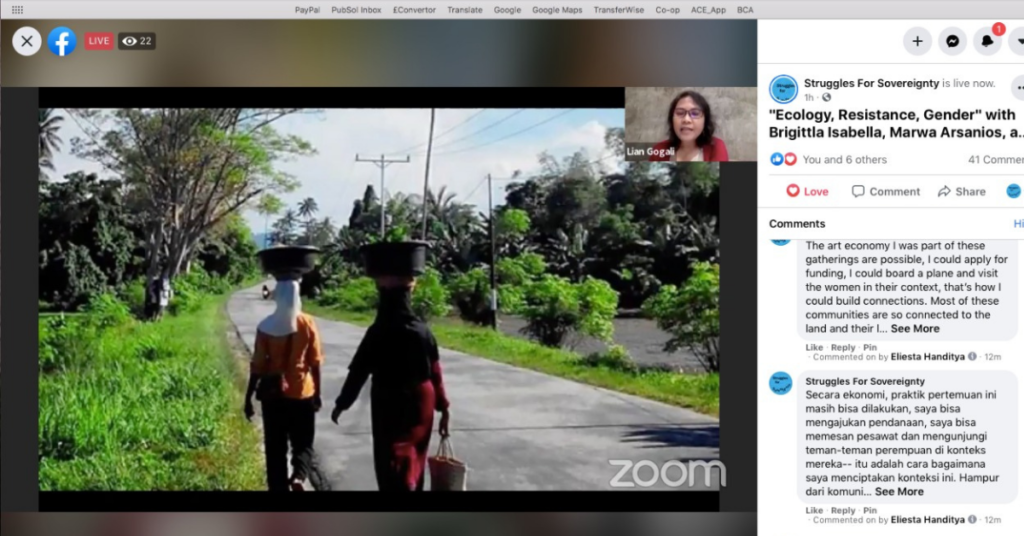
Task: Click the Comment button under the post
Action: [886, 191]
